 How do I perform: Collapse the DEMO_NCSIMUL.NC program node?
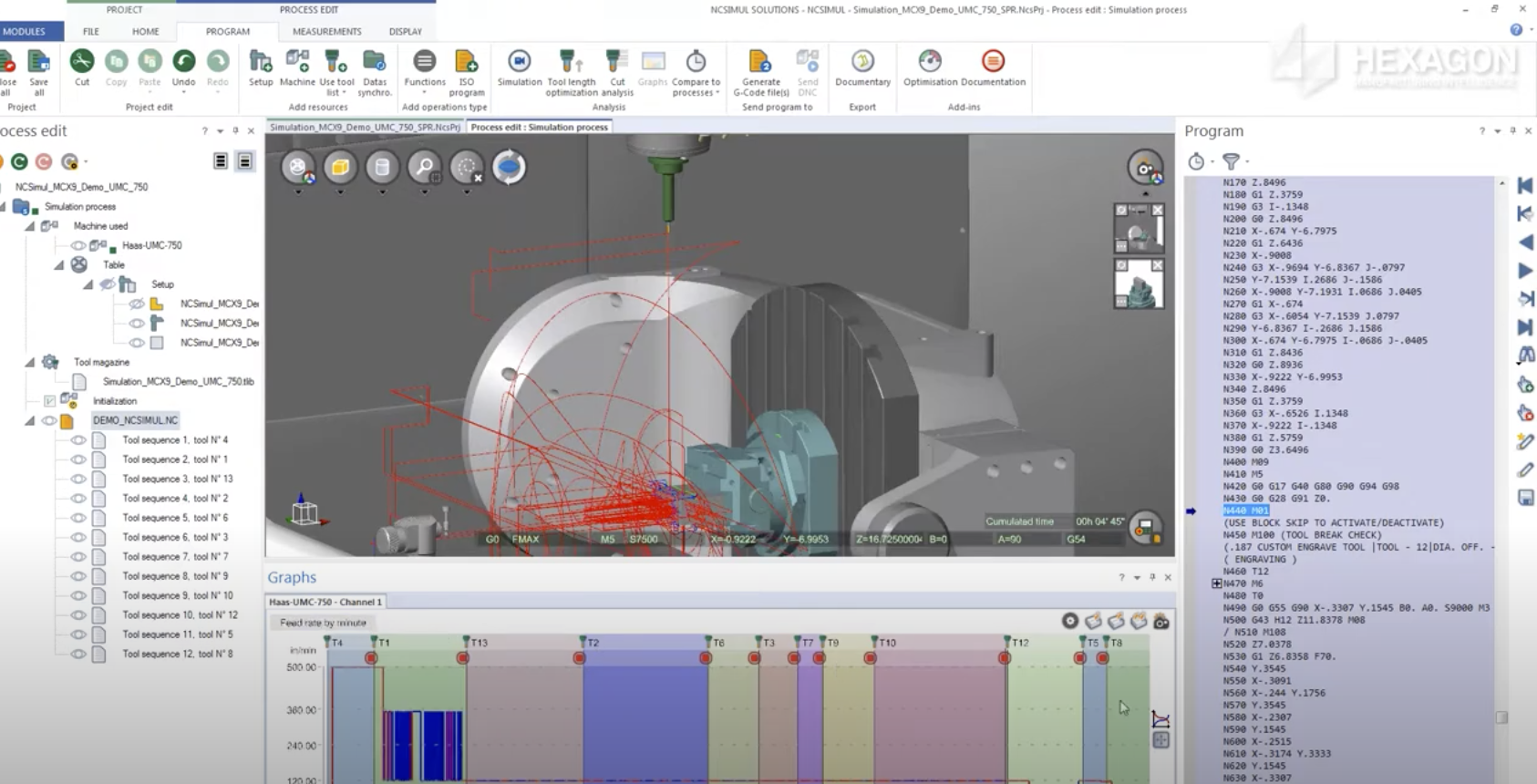(x=30, y=421)
